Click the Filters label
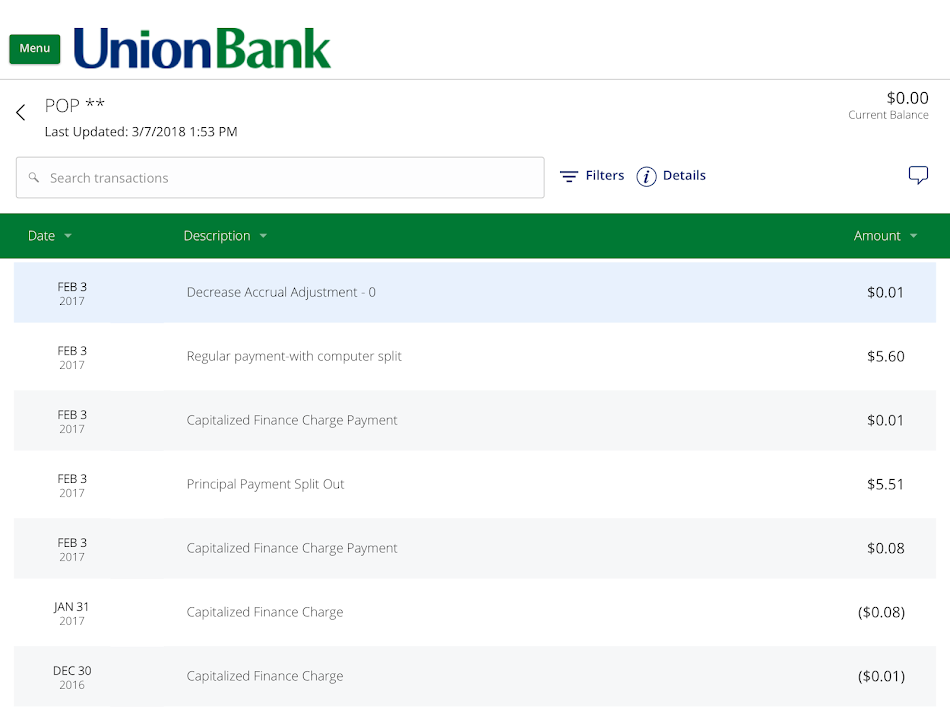Viewport: 950px width, 712px height. click(x=602, y=175)
